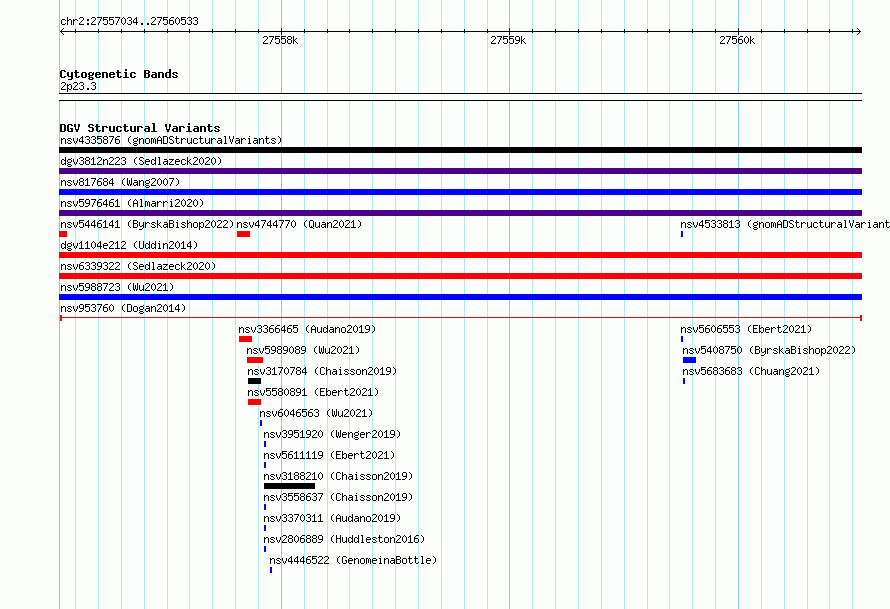Open nsv2806889 (Huddleston2016) label
This screenshot has width=890, height=609.
tap(344, 539)
